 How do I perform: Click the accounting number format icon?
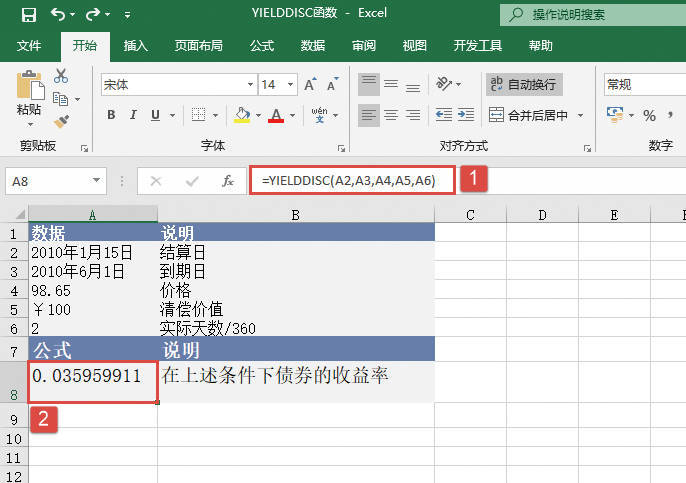(615, 115)
